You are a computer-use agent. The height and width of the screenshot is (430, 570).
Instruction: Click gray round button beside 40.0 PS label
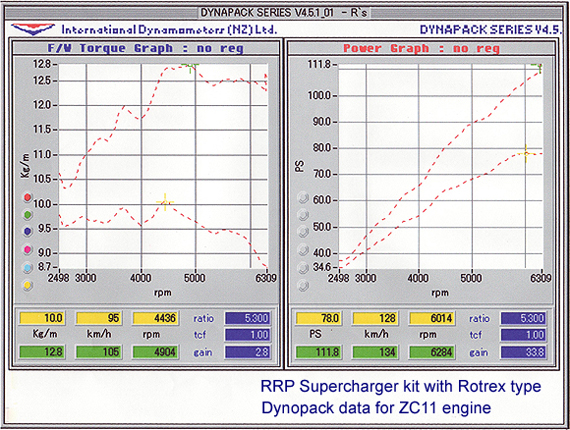(x=303, y=250)
